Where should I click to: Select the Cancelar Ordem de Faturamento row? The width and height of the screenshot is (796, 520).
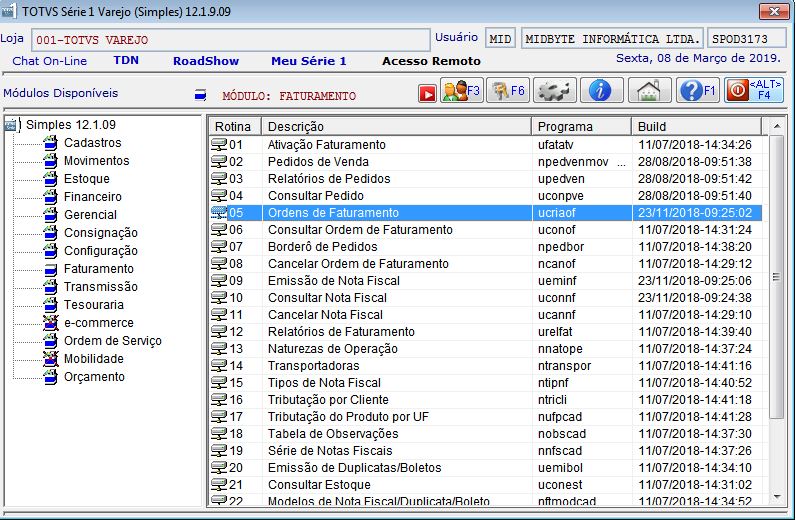point(485,264)
